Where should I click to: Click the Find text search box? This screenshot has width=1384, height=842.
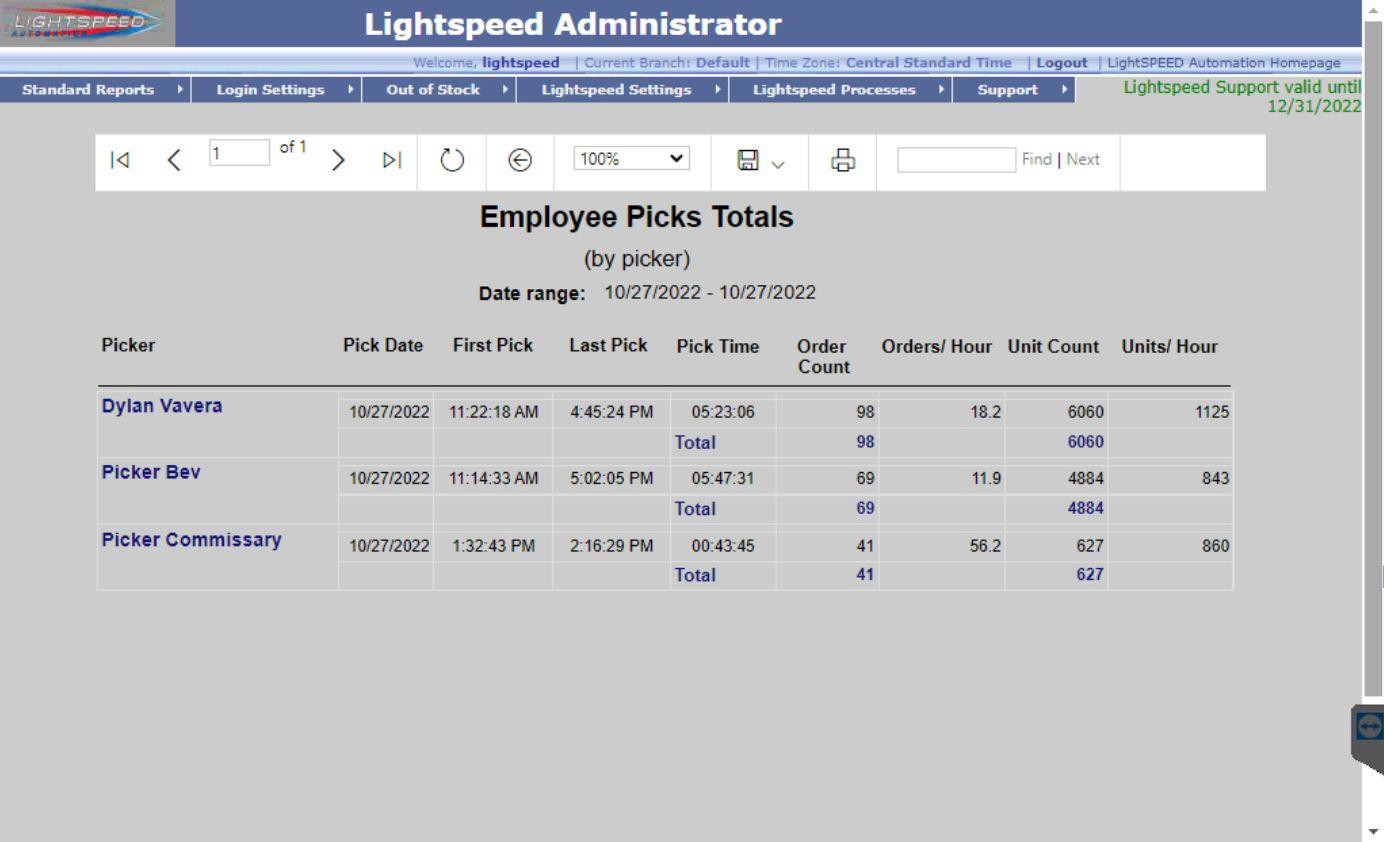956,160
